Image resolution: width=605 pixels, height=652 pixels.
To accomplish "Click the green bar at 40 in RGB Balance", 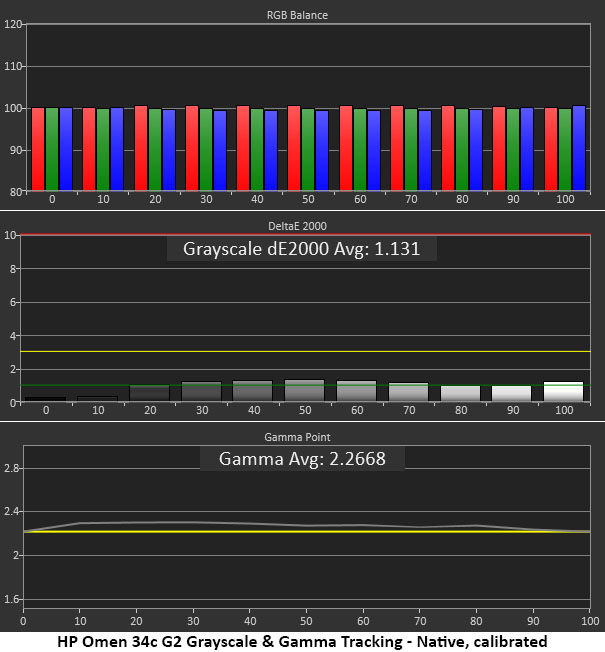I will click(257, 149).
